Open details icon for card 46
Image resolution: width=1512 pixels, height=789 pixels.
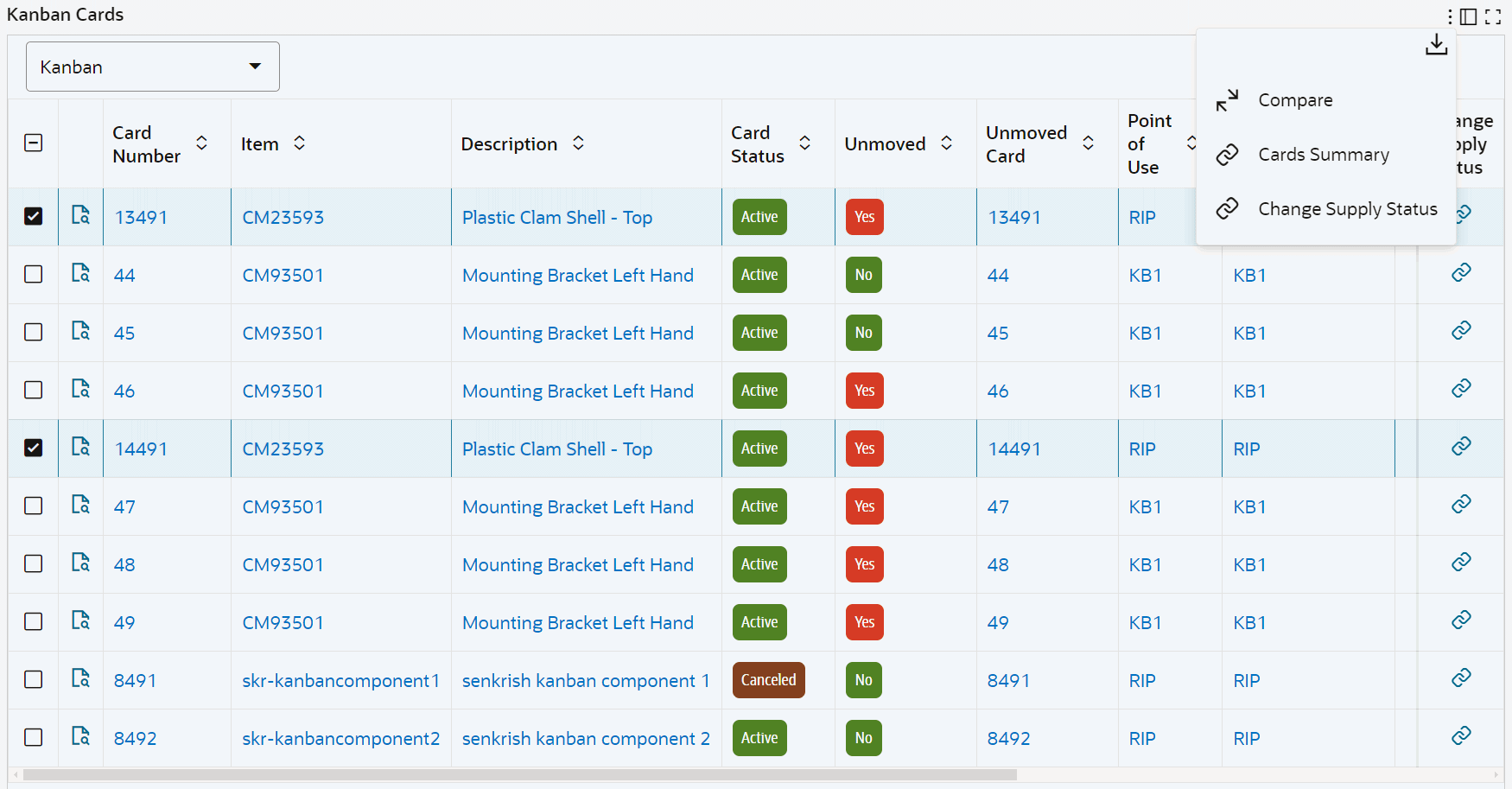80,389
